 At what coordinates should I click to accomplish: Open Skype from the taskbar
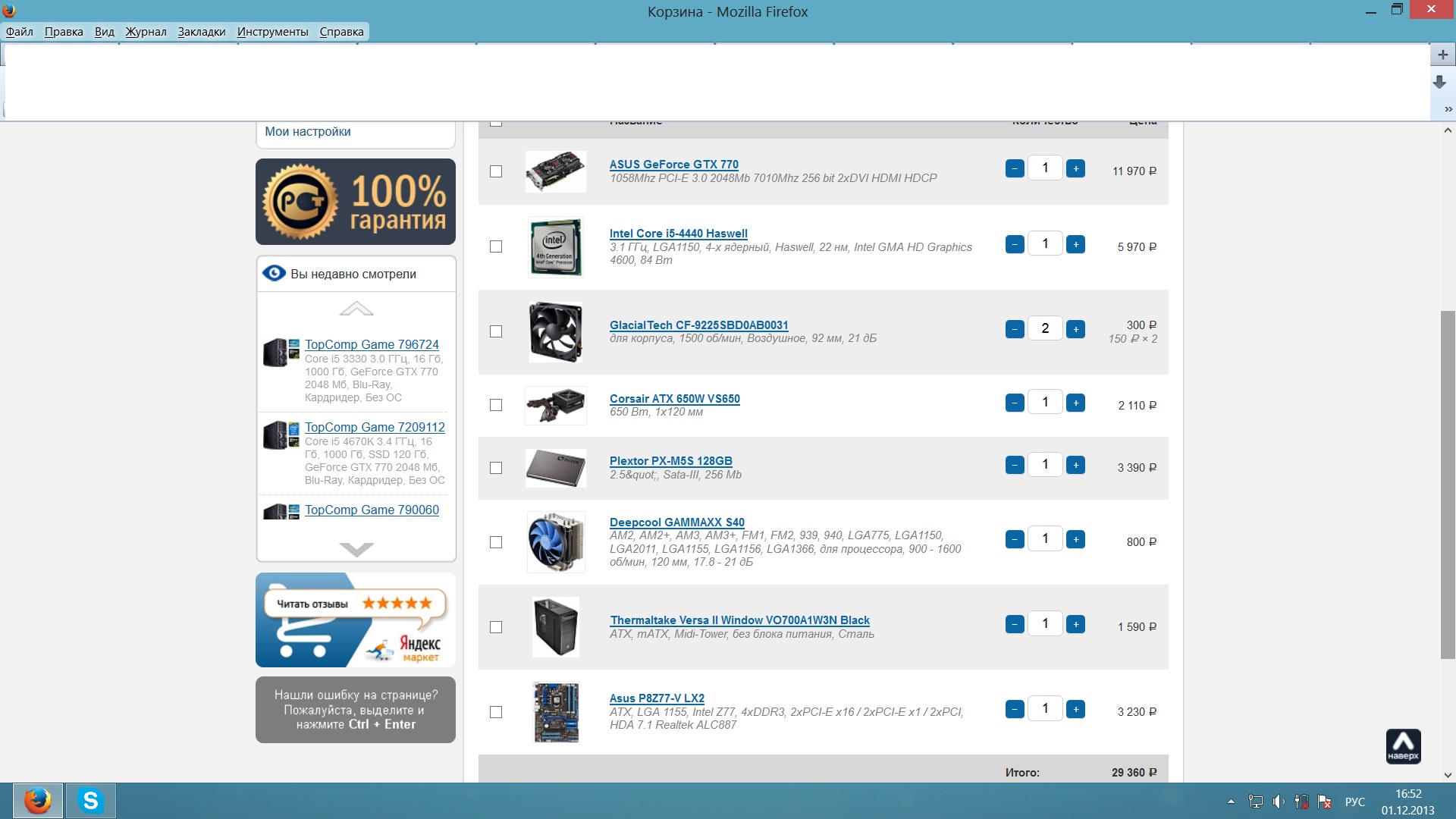(x=91, y=801)
